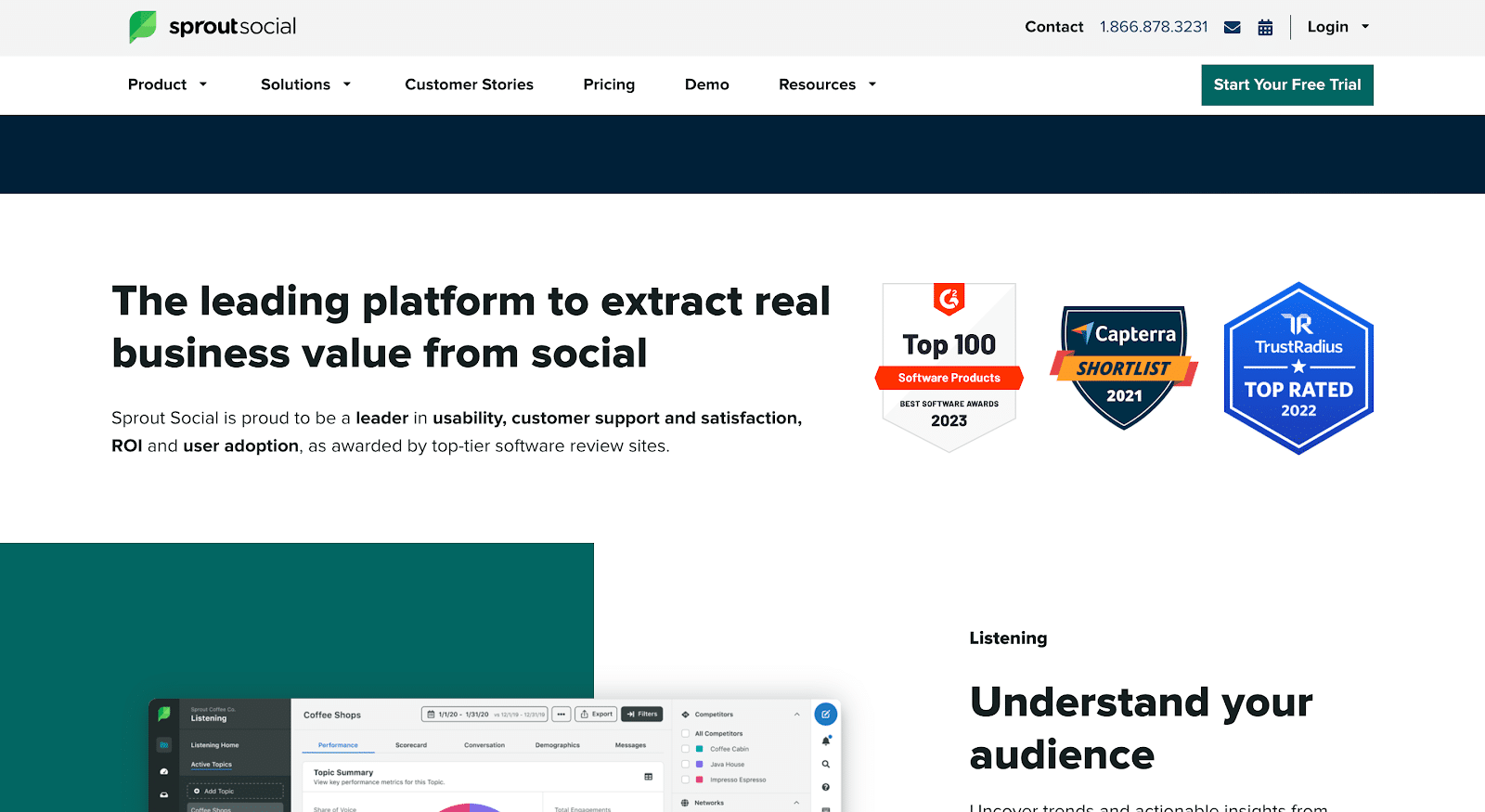Image resolution: width=1485 pixels, height=812 pixels.
Task: Click the Filters button in the dashboard
Action: click(x=641, y=714)
